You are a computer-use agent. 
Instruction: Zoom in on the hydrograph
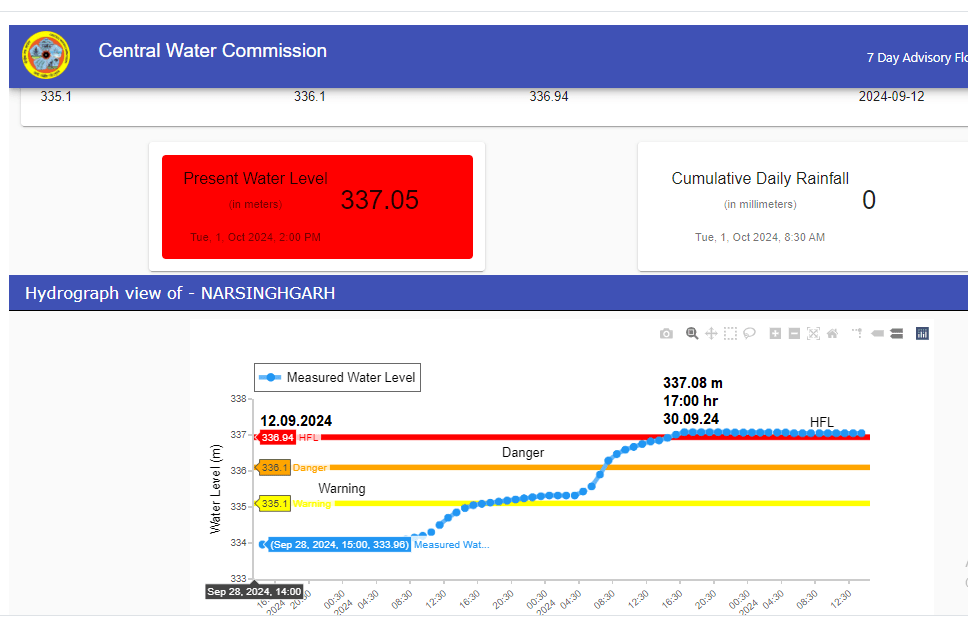pos(775,334)
